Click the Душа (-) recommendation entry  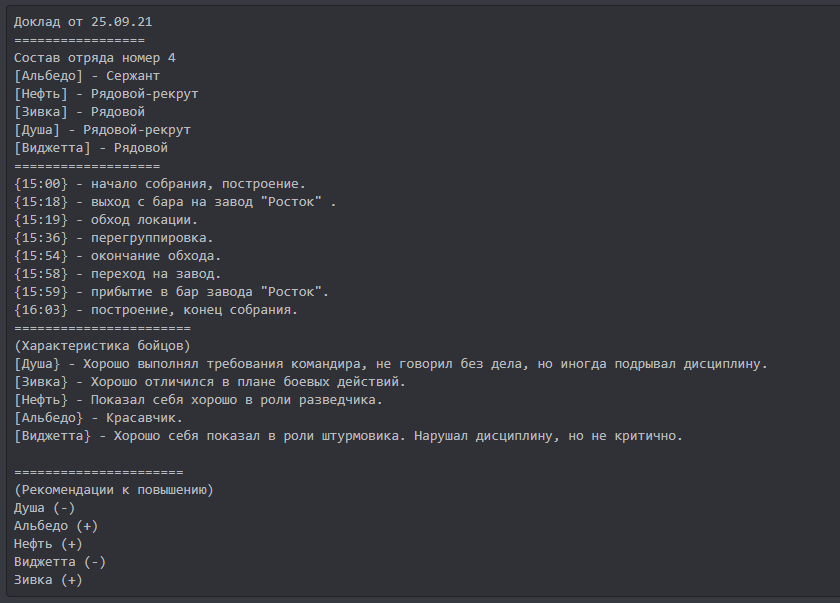44,508
